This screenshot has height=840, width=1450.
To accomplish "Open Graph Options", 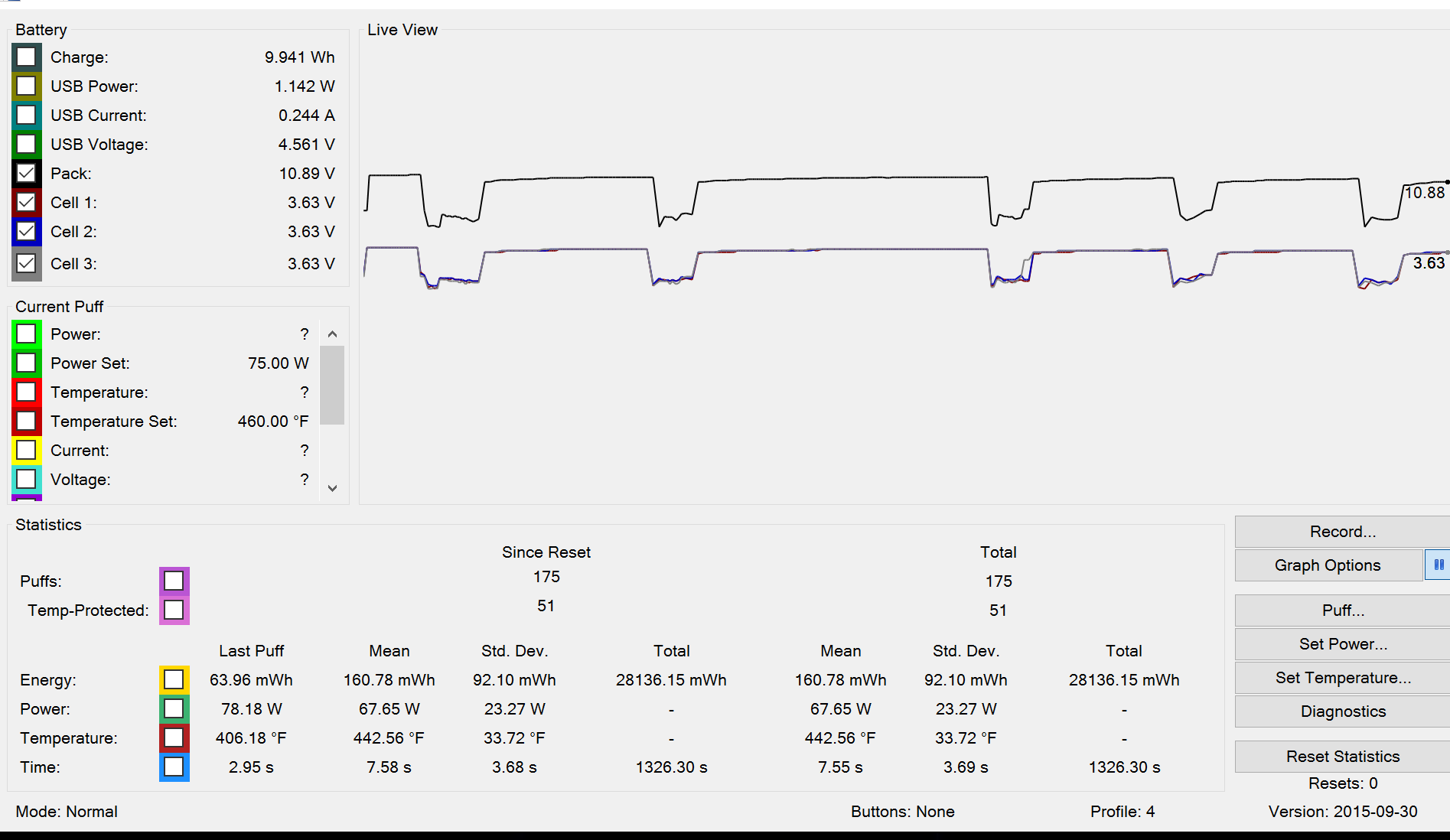I will [1328, 565].
